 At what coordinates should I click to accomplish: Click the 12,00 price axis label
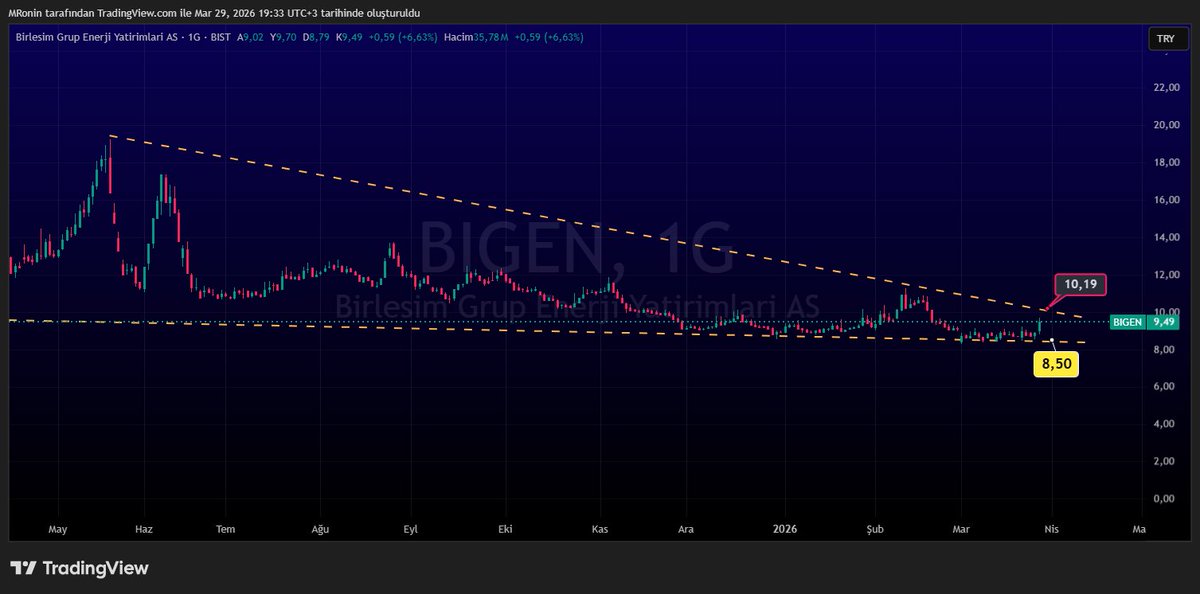tap(1166, 275)
